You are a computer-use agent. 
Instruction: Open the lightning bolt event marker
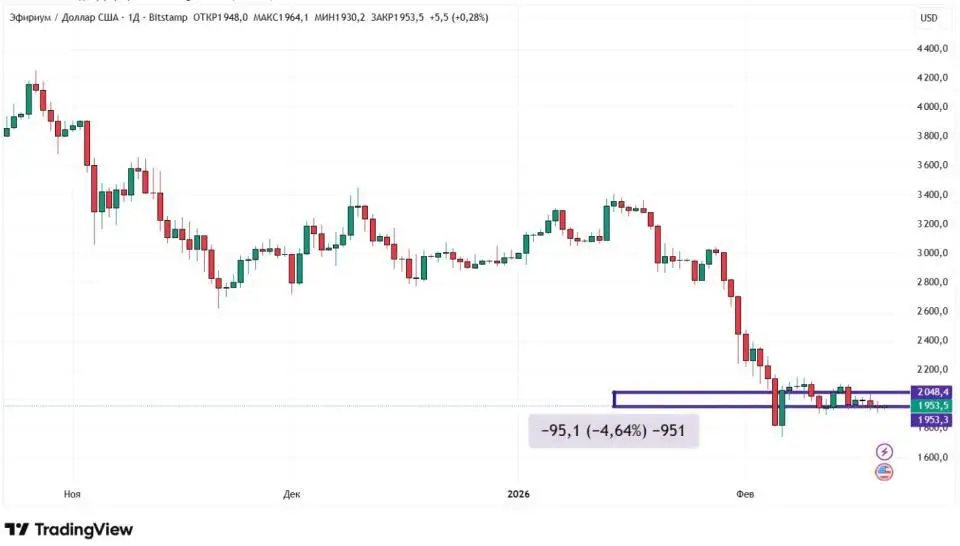pyautogui.click(x=884, y=452)
